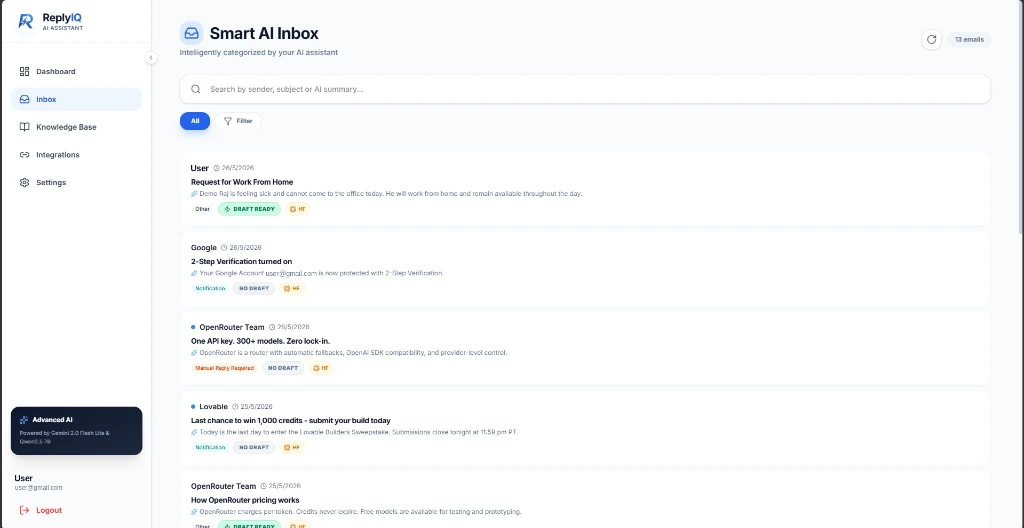Screen dimensions: 1024x528
Task: Click the clock icon next to Google date
Action: (224, 248)
